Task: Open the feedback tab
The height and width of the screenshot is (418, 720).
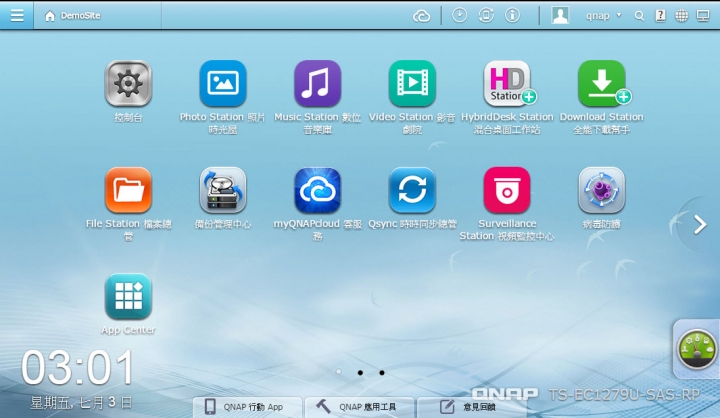Action: pyautogui.click(x=472, y=407)
